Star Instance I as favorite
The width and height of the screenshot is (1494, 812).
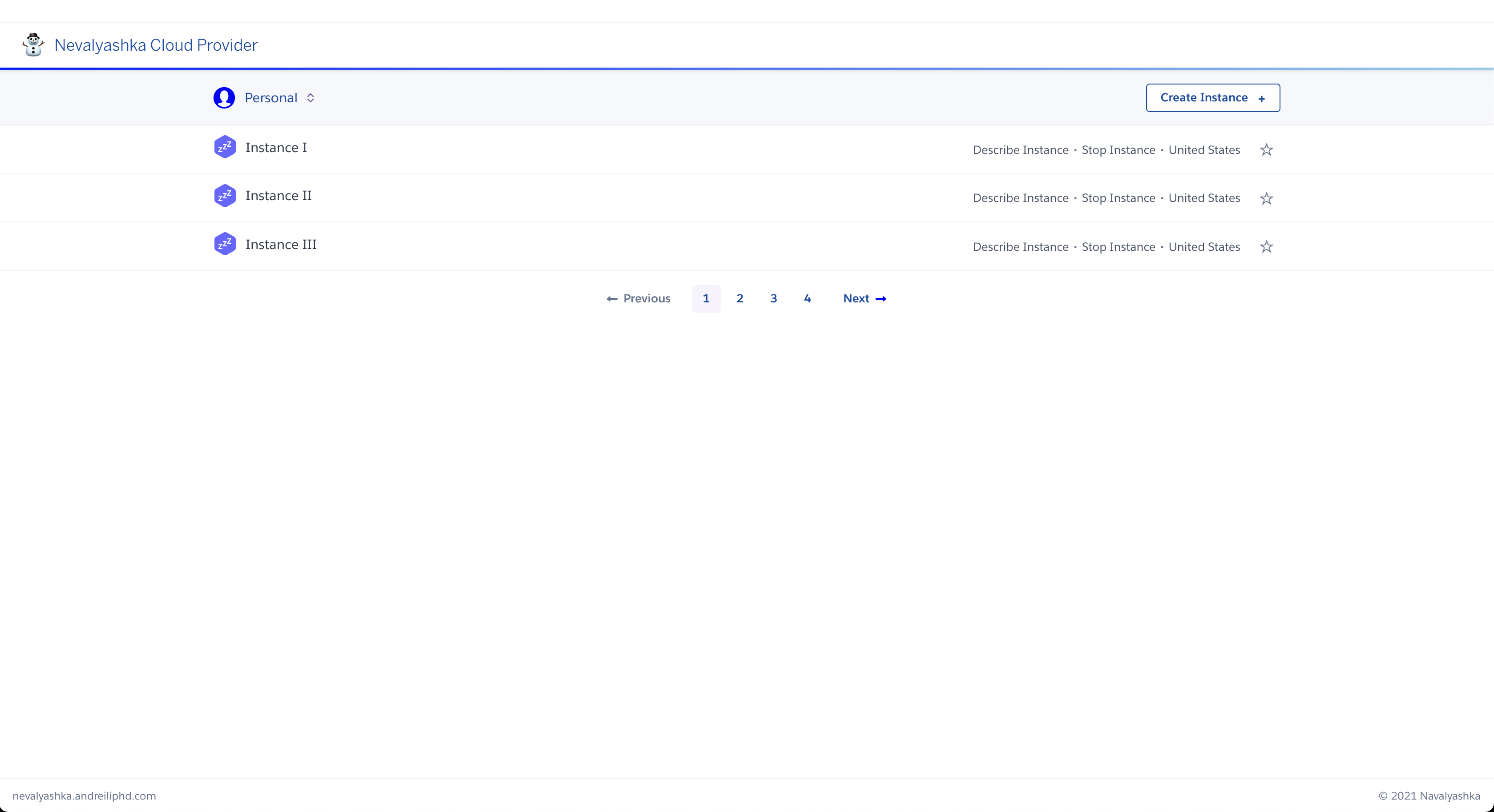1266,150
